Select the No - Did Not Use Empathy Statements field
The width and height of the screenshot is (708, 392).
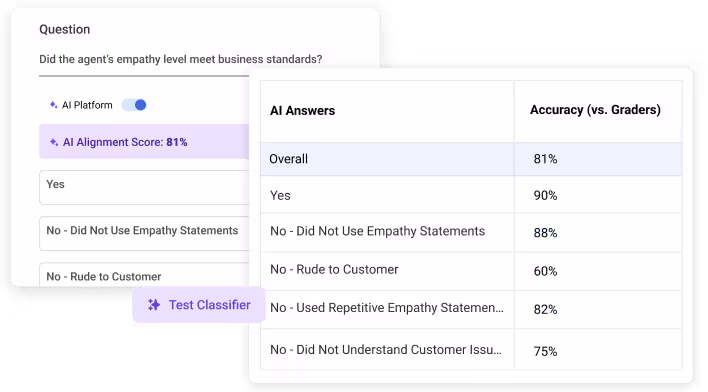[x=144, y=233]
